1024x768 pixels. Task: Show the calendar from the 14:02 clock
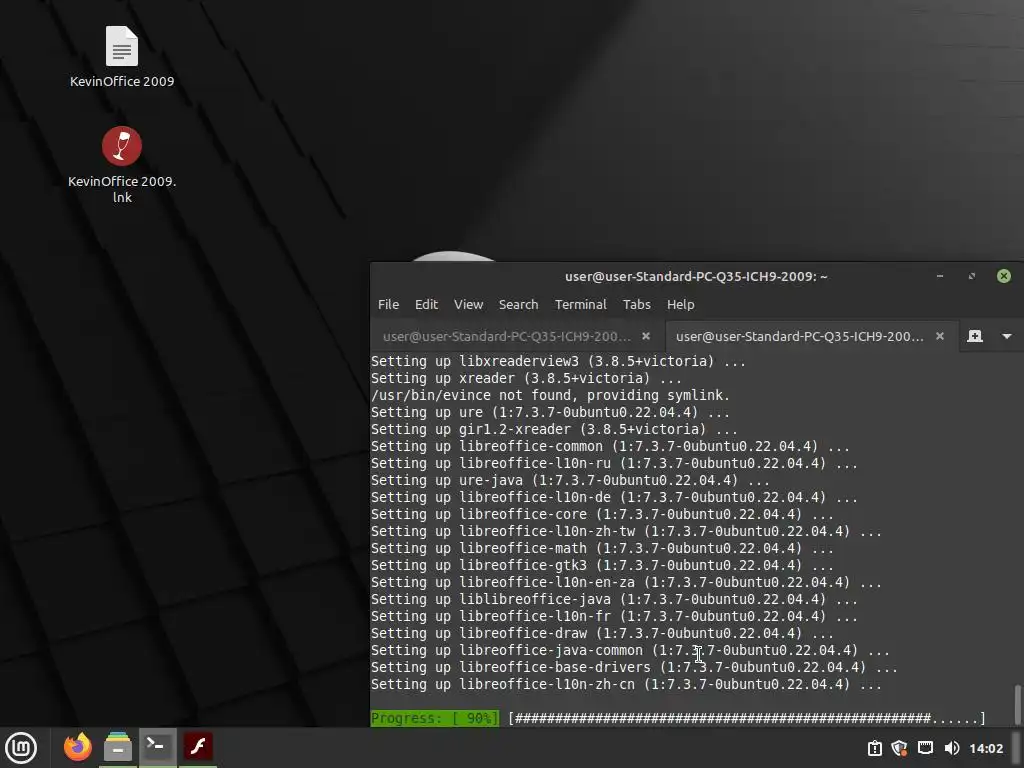(985, 748)
